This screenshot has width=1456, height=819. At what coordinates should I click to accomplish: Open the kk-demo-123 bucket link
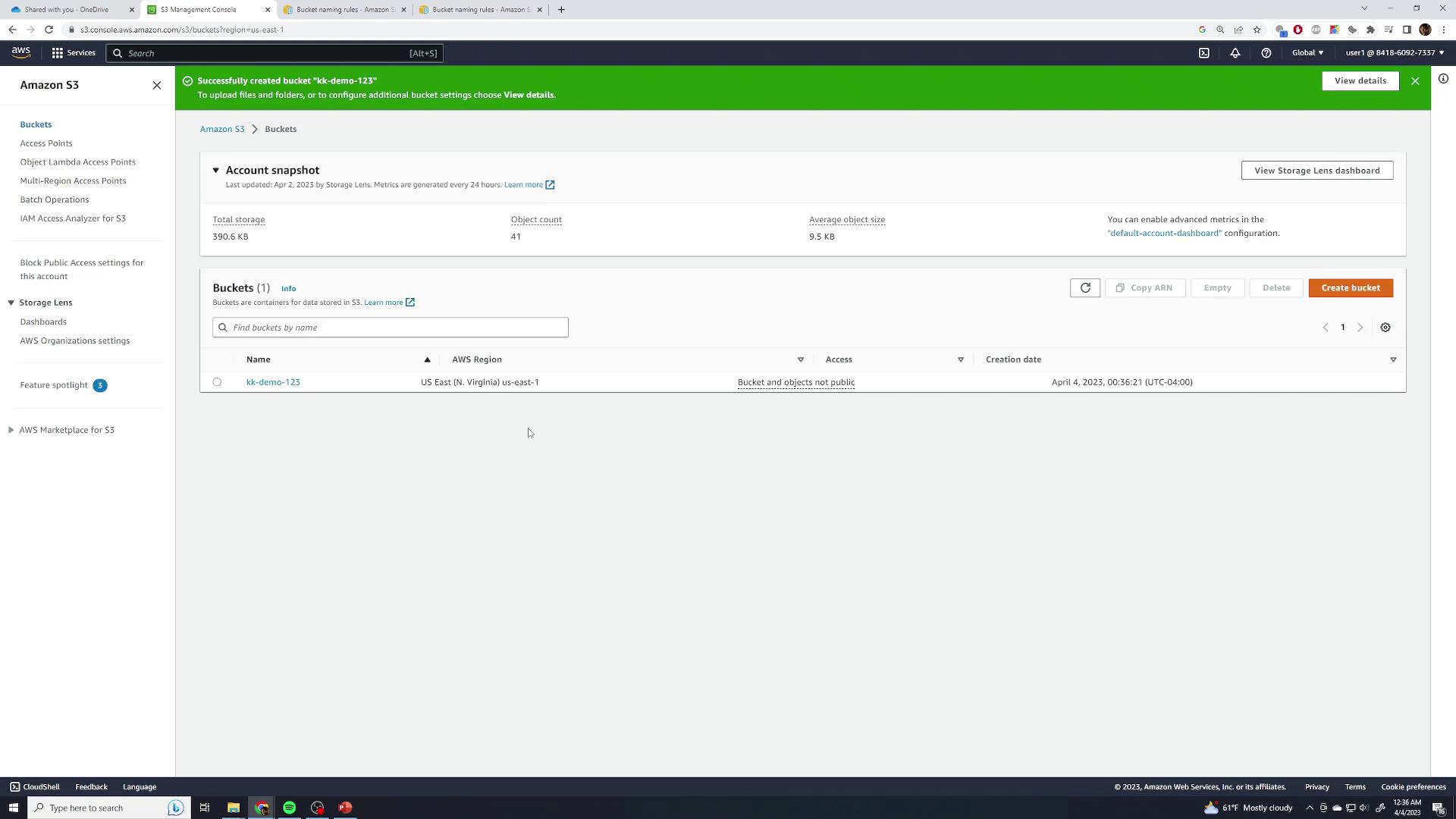click(x=273, y=382)
